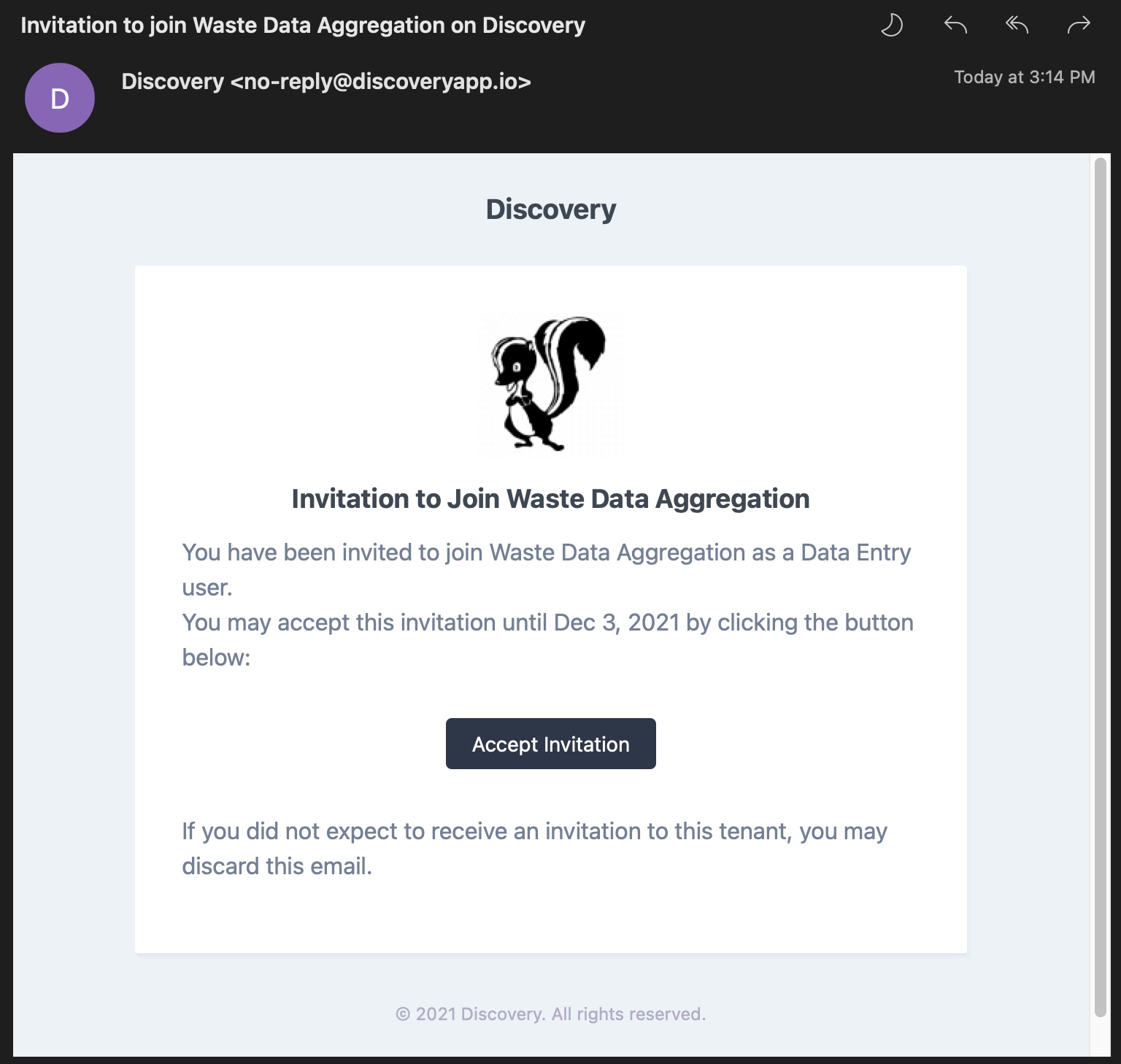Accept the invitation with the Accept Invitation button
The width and height of the screenshot is (1121, 1064).
(x=551, y=744)
